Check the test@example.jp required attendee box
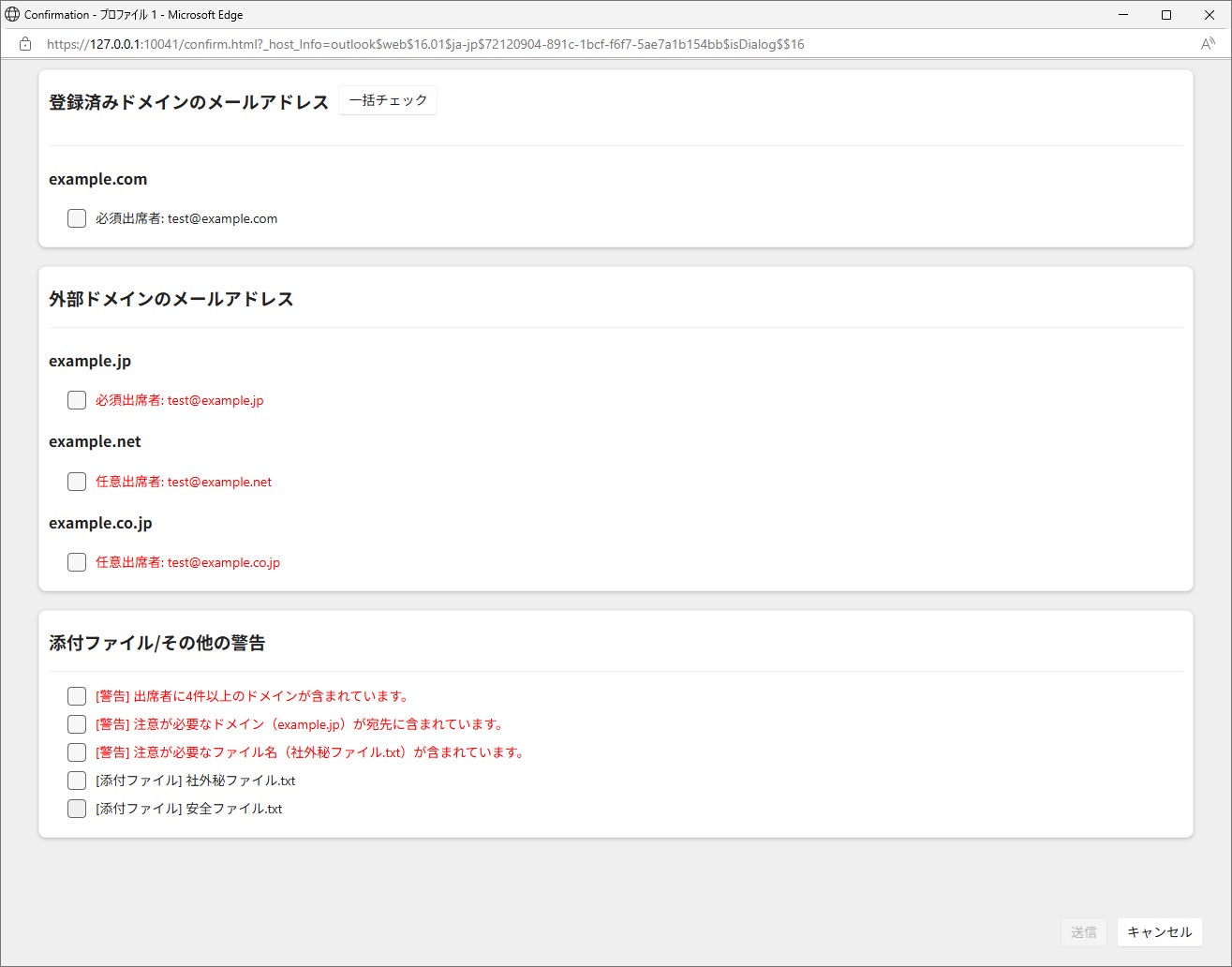1232x967 pixels. tap(77, 400)
